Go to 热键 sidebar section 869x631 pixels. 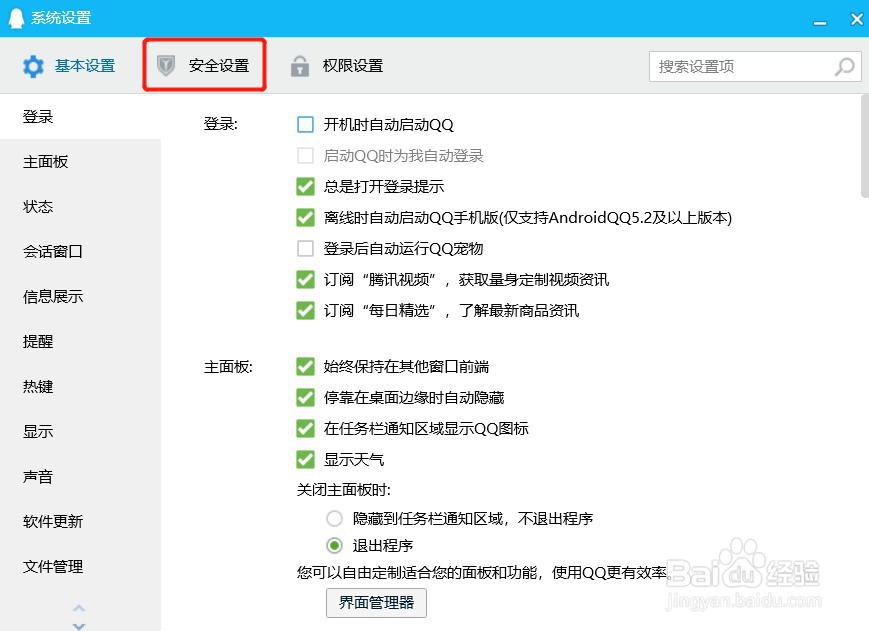tap(80, 386)
